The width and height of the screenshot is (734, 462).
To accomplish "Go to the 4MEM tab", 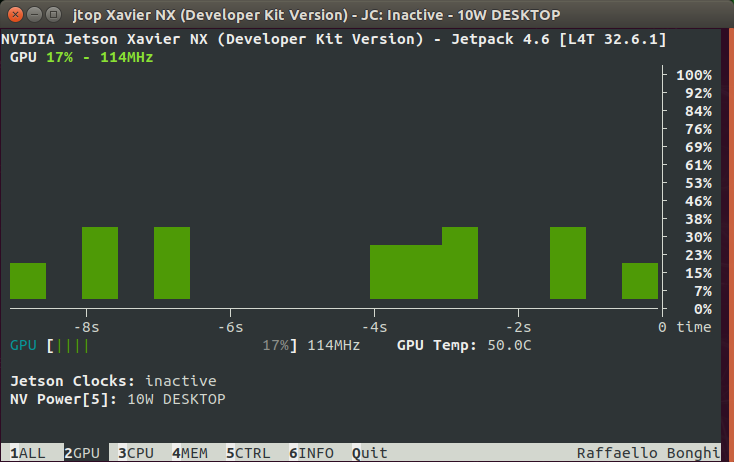I will [190, 453].
